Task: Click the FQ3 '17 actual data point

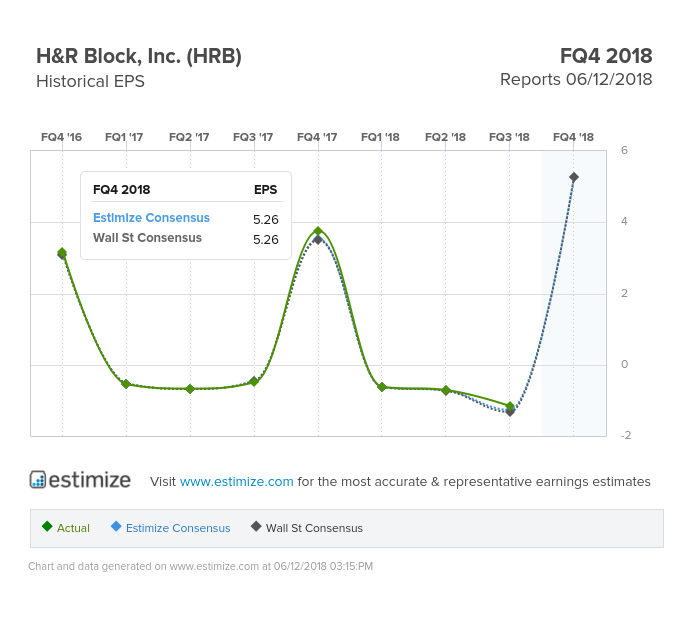Action: coord(254,382)
